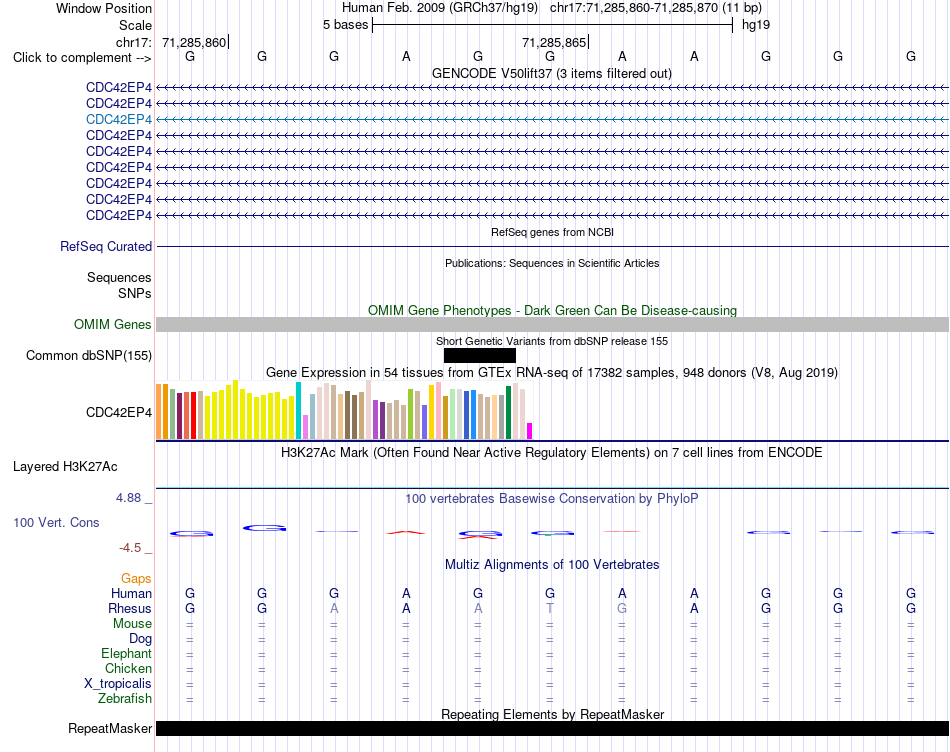Image resolution: width=950 pixels, height=752 pixels.
Task: Select the 'Chicken' alignment row label
Action: pos(128,668)
